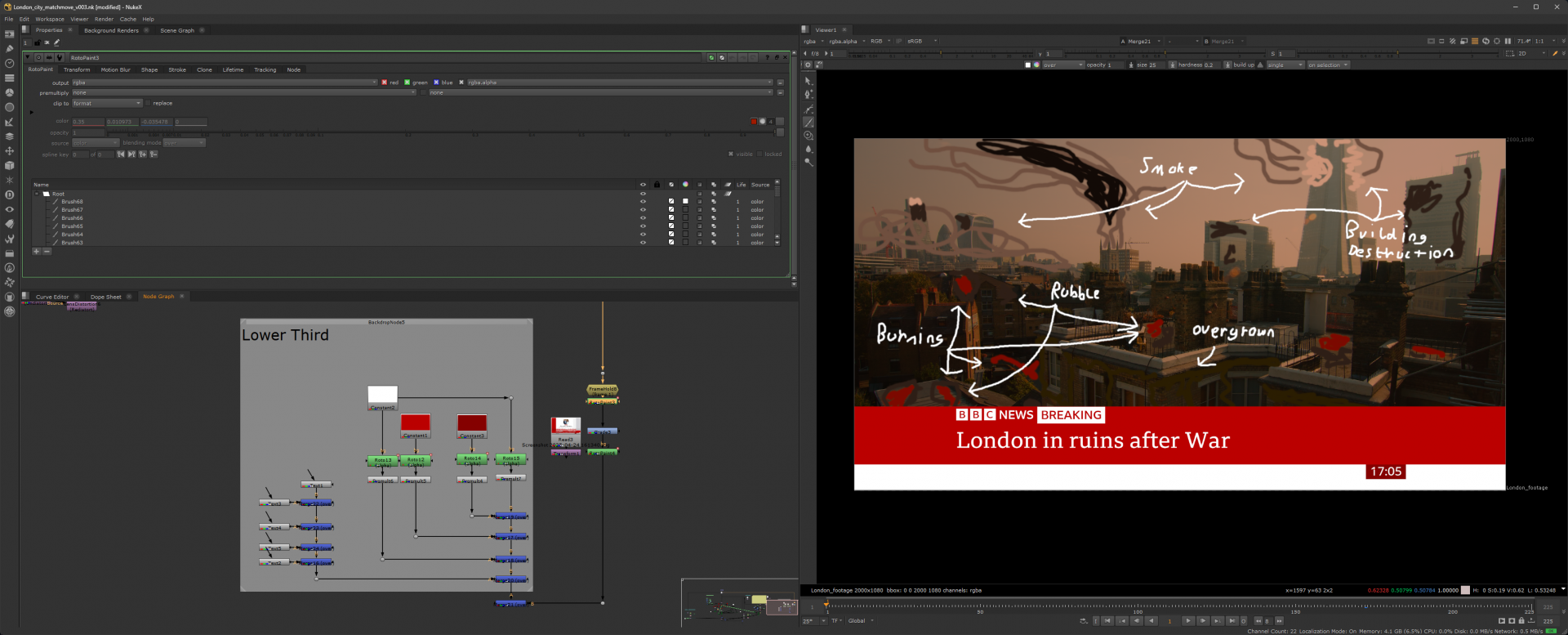
Task: Click the play forward button
Action: [1188, 621]
